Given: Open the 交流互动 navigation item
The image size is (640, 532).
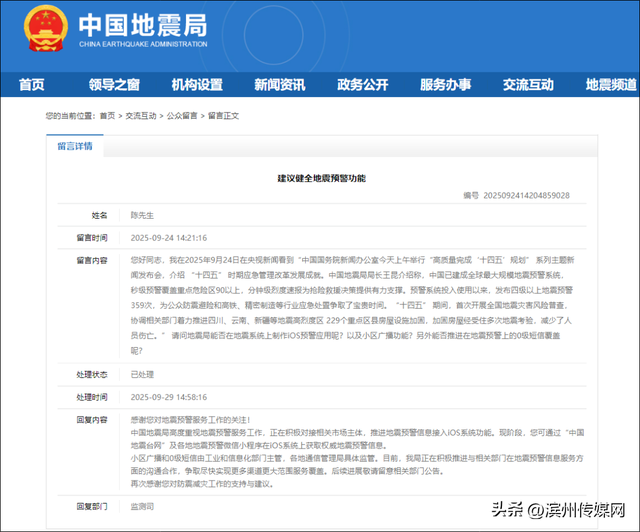Looking at the screenshot, I should (529, 85).
